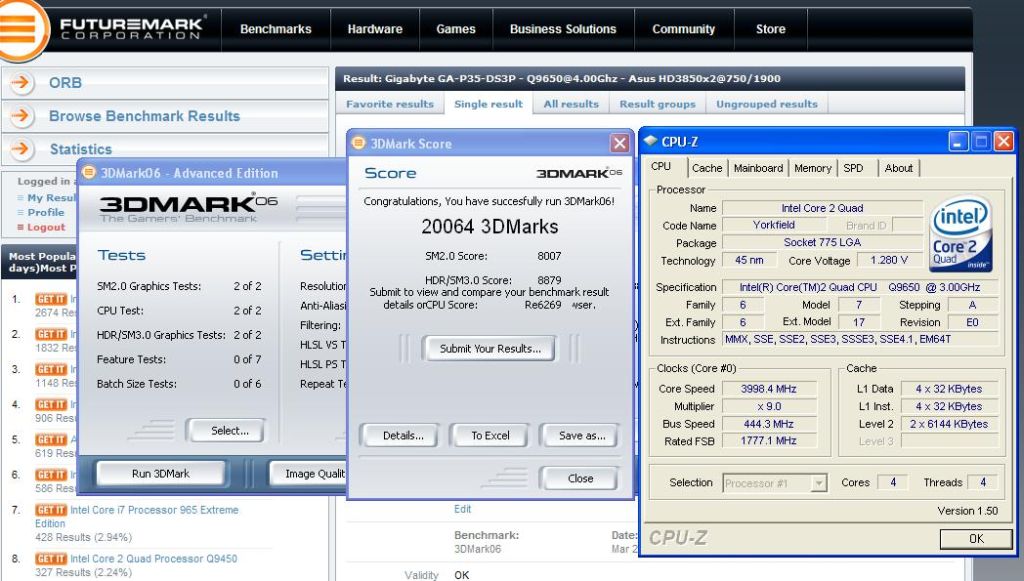
Task: Open the Games menu
Action: click(456, 29)
